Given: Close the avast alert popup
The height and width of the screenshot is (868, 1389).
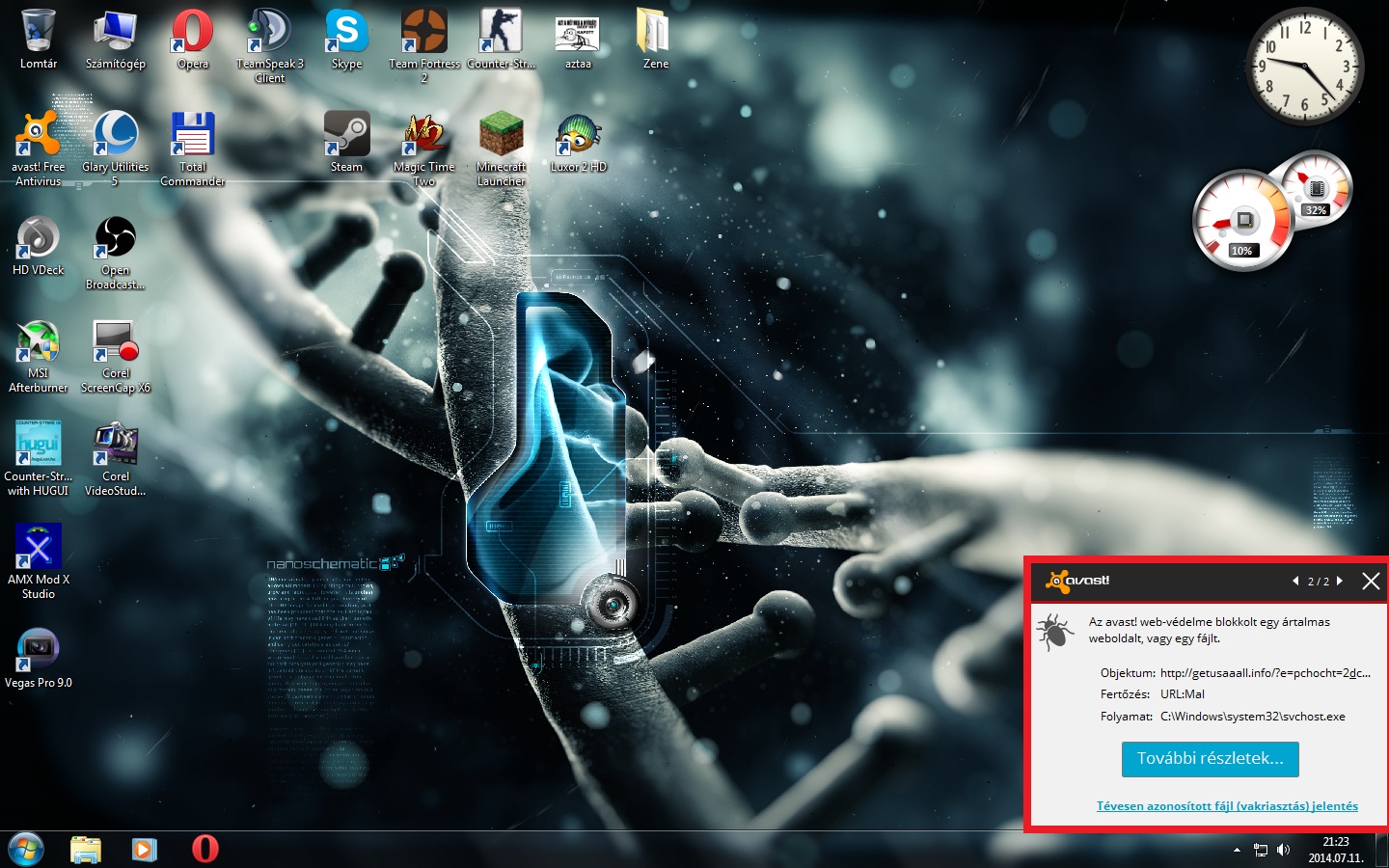Looking at the screenshot, I should click(x=1371, y=581).
